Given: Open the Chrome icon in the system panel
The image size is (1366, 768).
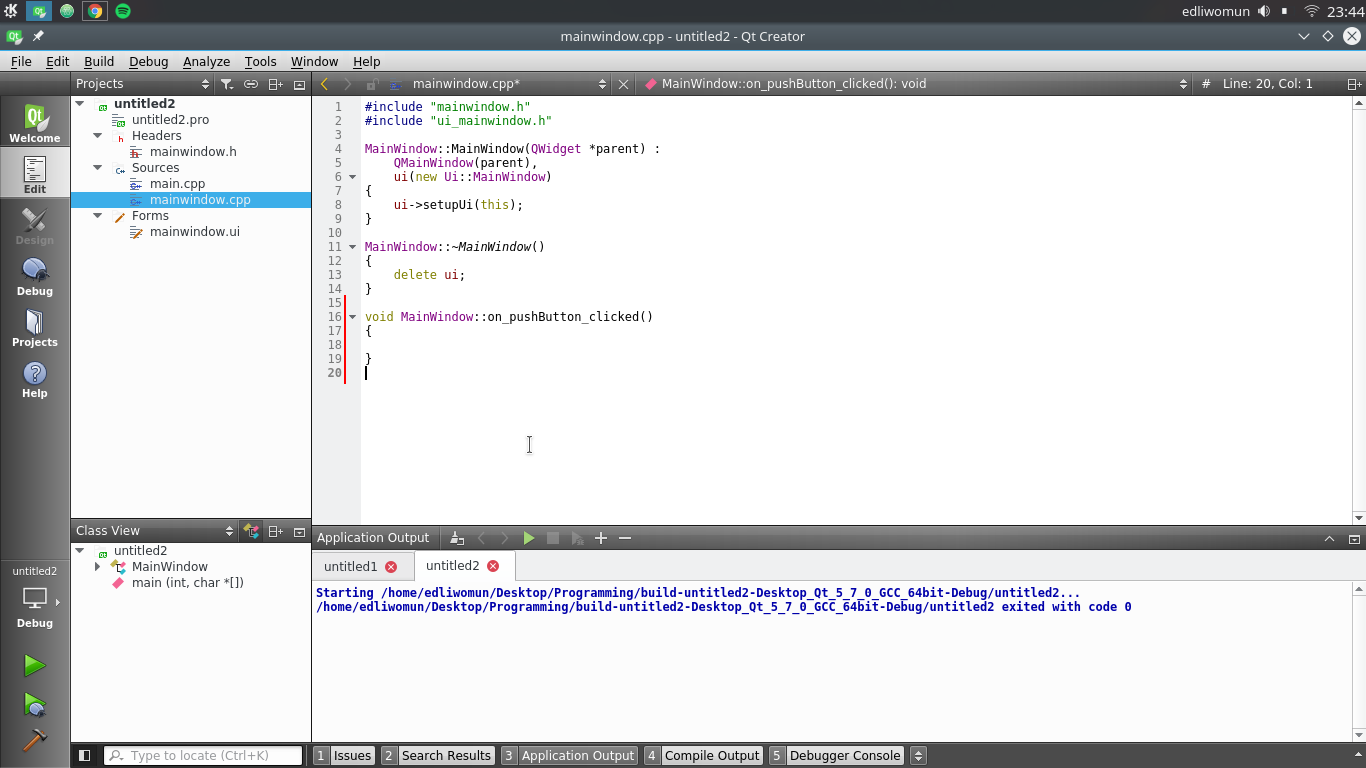Looking at the screenshot, I should pos(95,11).
